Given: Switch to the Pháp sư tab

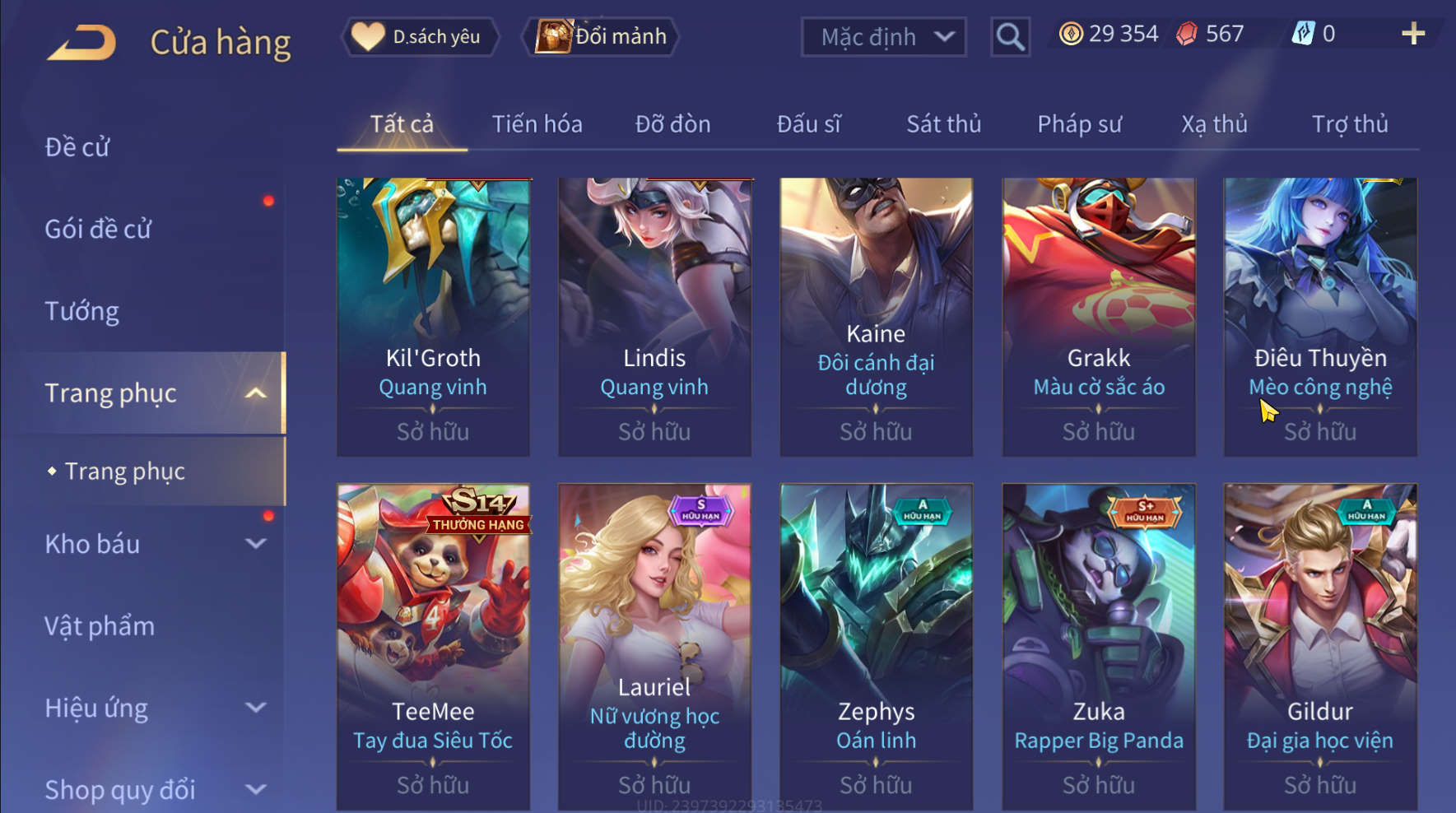Looking at the screenshot, I should pos(1079,124).
